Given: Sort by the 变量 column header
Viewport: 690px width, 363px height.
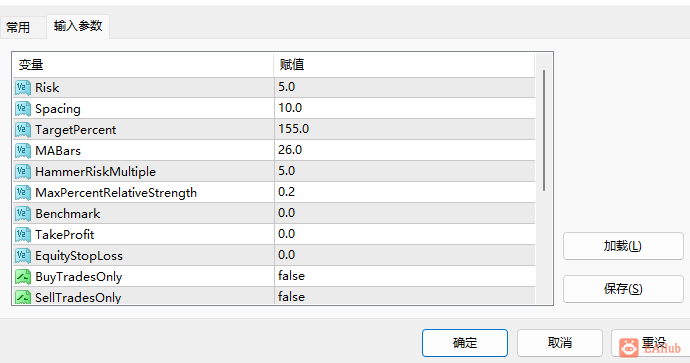Looking at the screenshot, I should pyautogui.click(x=143, y=65).
